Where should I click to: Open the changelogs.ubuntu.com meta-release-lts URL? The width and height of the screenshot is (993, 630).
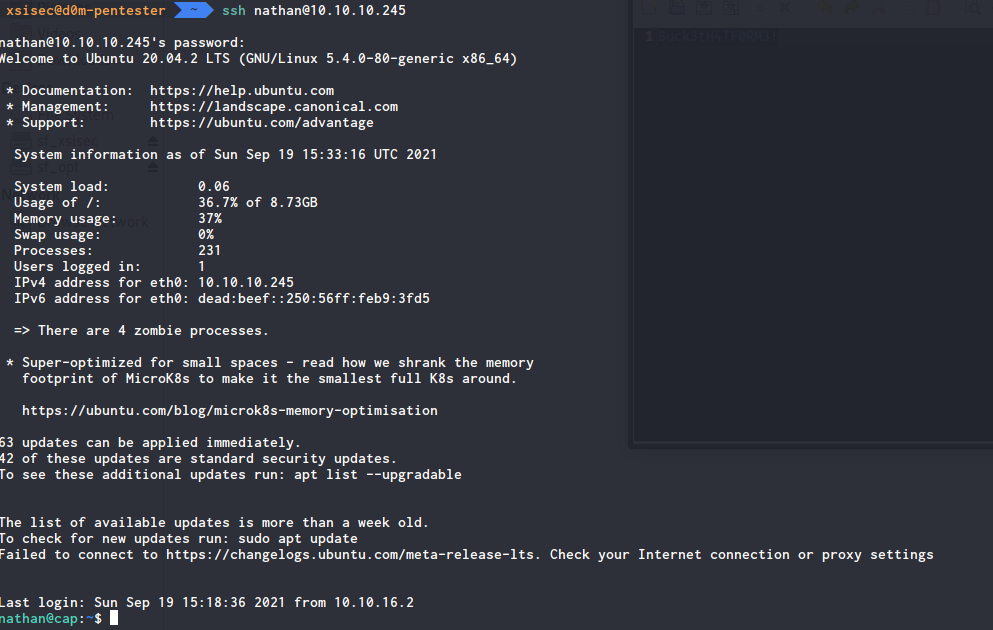[x=353, y=555]
